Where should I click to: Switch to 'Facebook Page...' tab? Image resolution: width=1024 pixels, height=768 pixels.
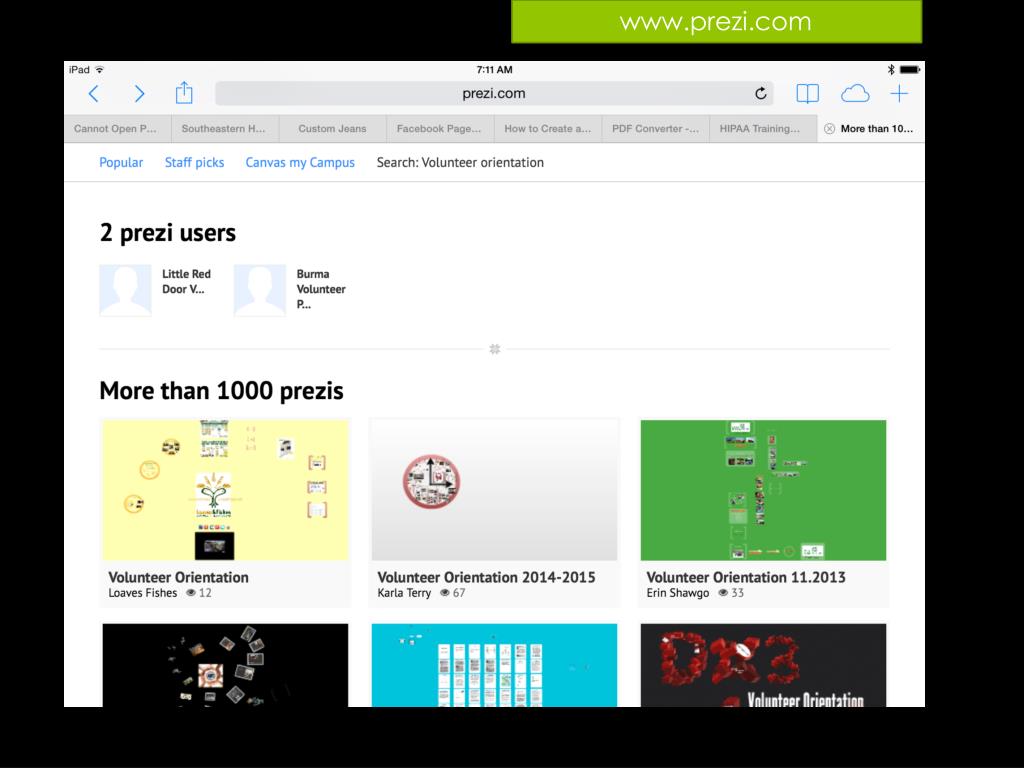point(439,129)
